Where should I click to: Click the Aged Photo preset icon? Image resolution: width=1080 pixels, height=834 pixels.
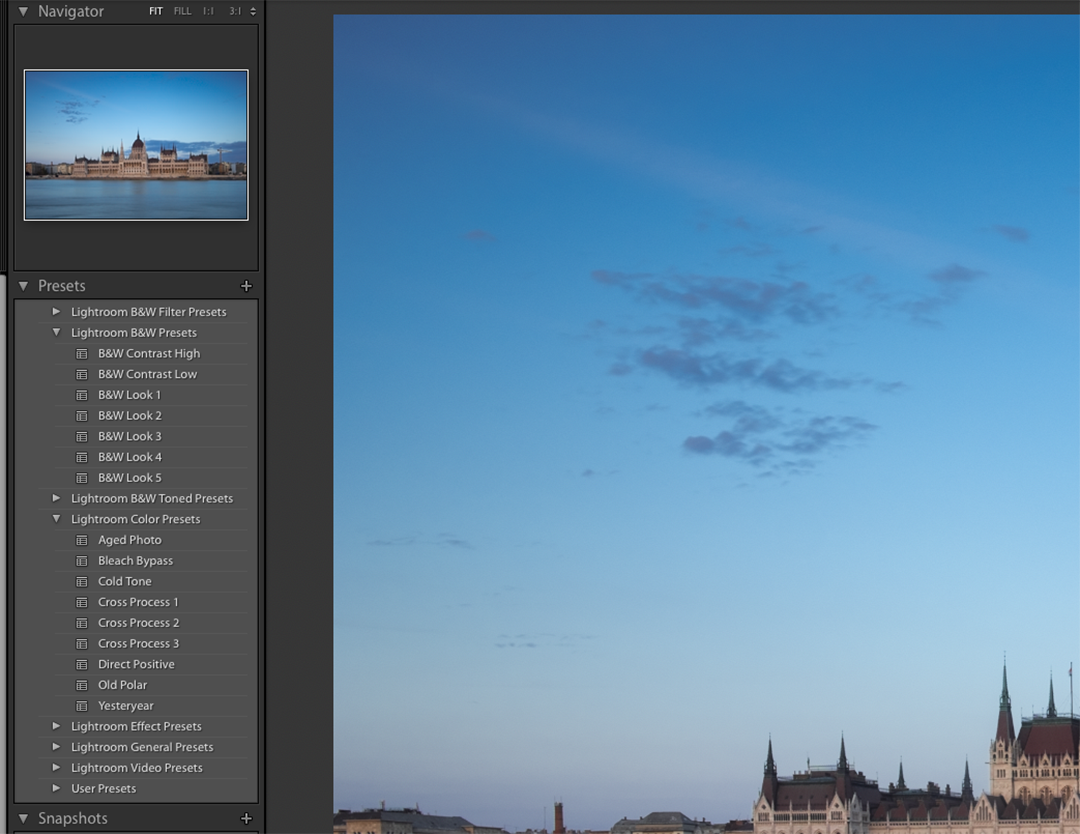click(x=82, y=541)
